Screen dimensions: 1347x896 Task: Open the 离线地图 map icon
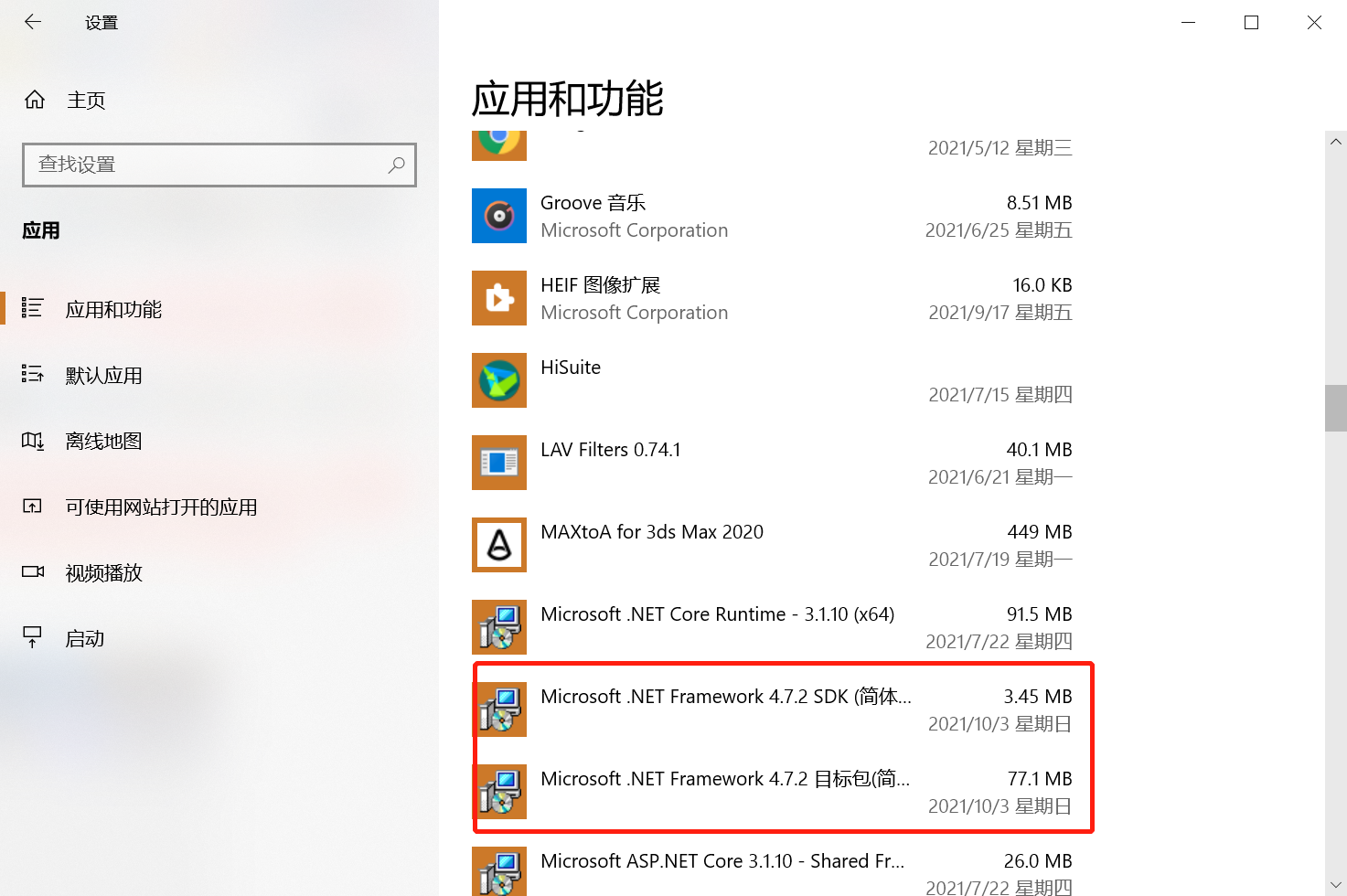point(33,441)
